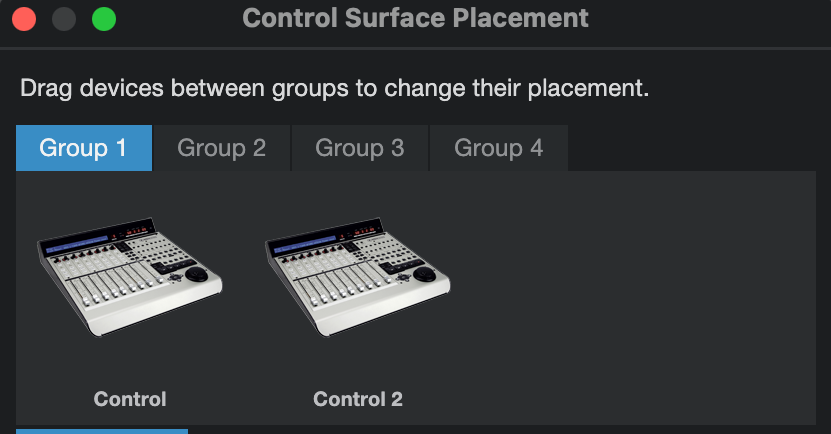Open the Group 3 tab
Image resolution: width=831 pixels, height=434 pixels.
tap(359, 149)
